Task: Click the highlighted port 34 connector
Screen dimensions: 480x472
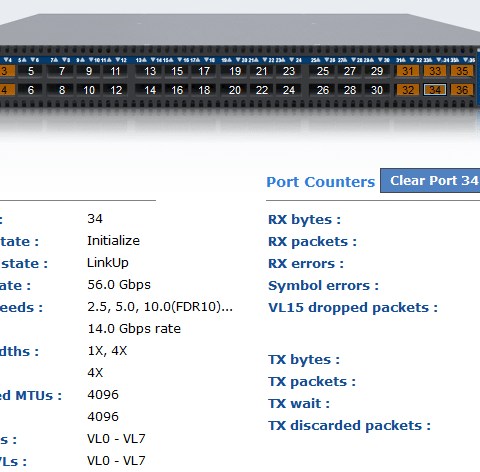Action: pyautogui.click(x=435, y=90)
